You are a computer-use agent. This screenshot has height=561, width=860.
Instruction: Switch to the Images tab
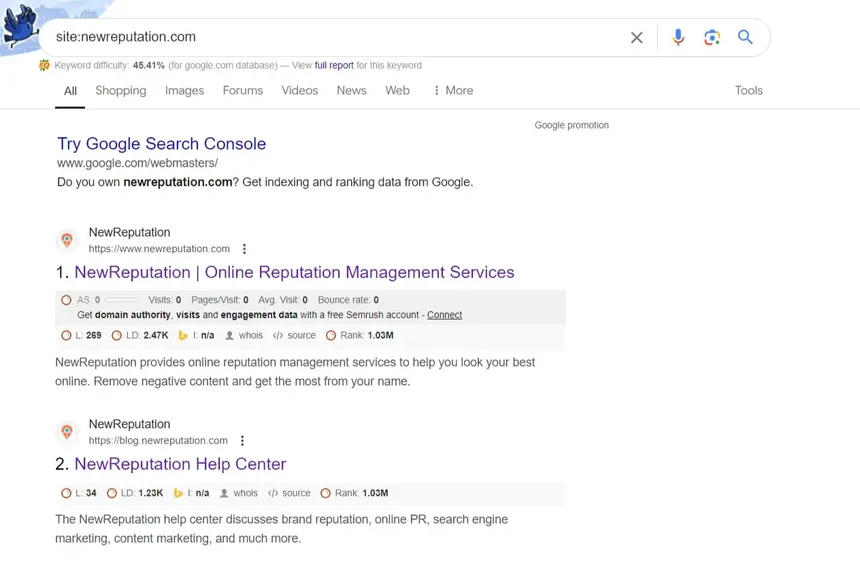tap(184, 90)
